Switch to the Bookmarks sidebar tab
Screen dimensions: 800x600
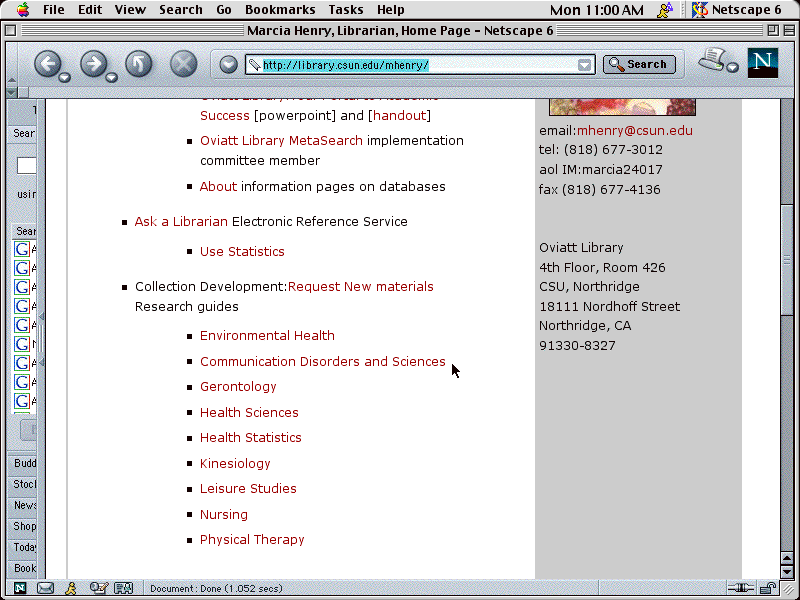pyautogui.click(x=23, y=568)
